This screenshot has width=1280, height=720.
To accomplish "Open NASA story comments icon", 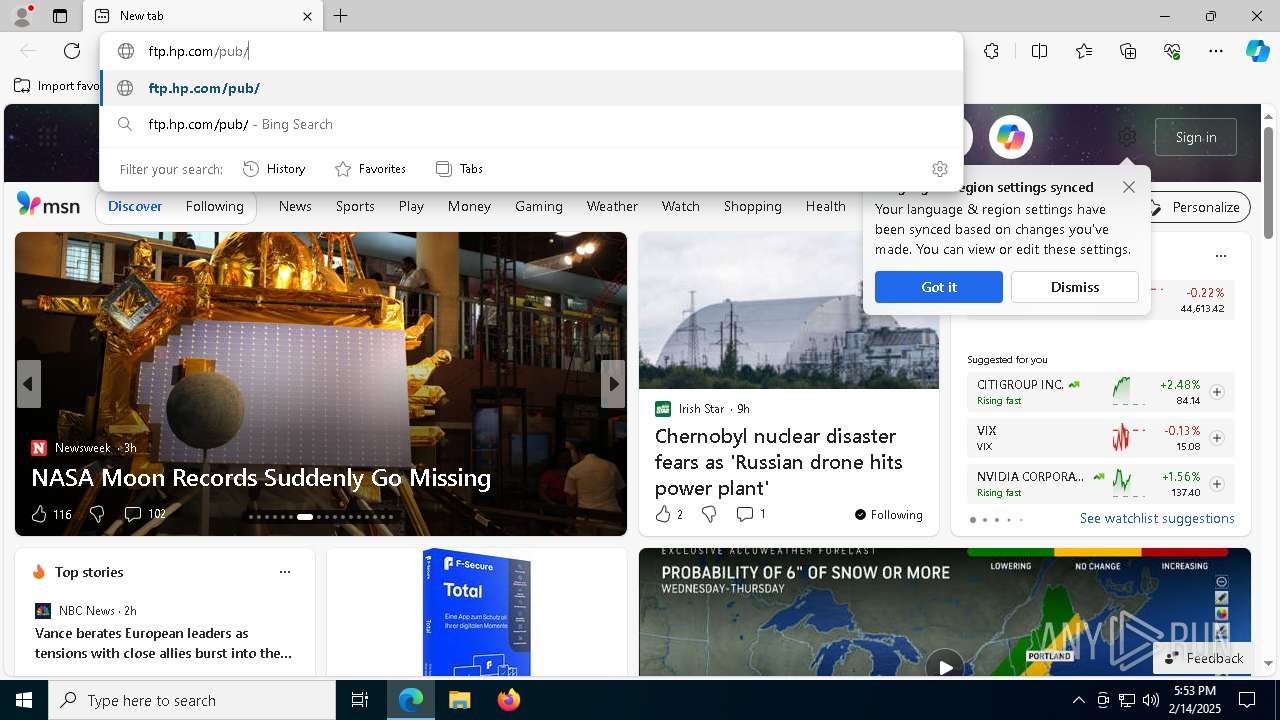I will [133, 514].
